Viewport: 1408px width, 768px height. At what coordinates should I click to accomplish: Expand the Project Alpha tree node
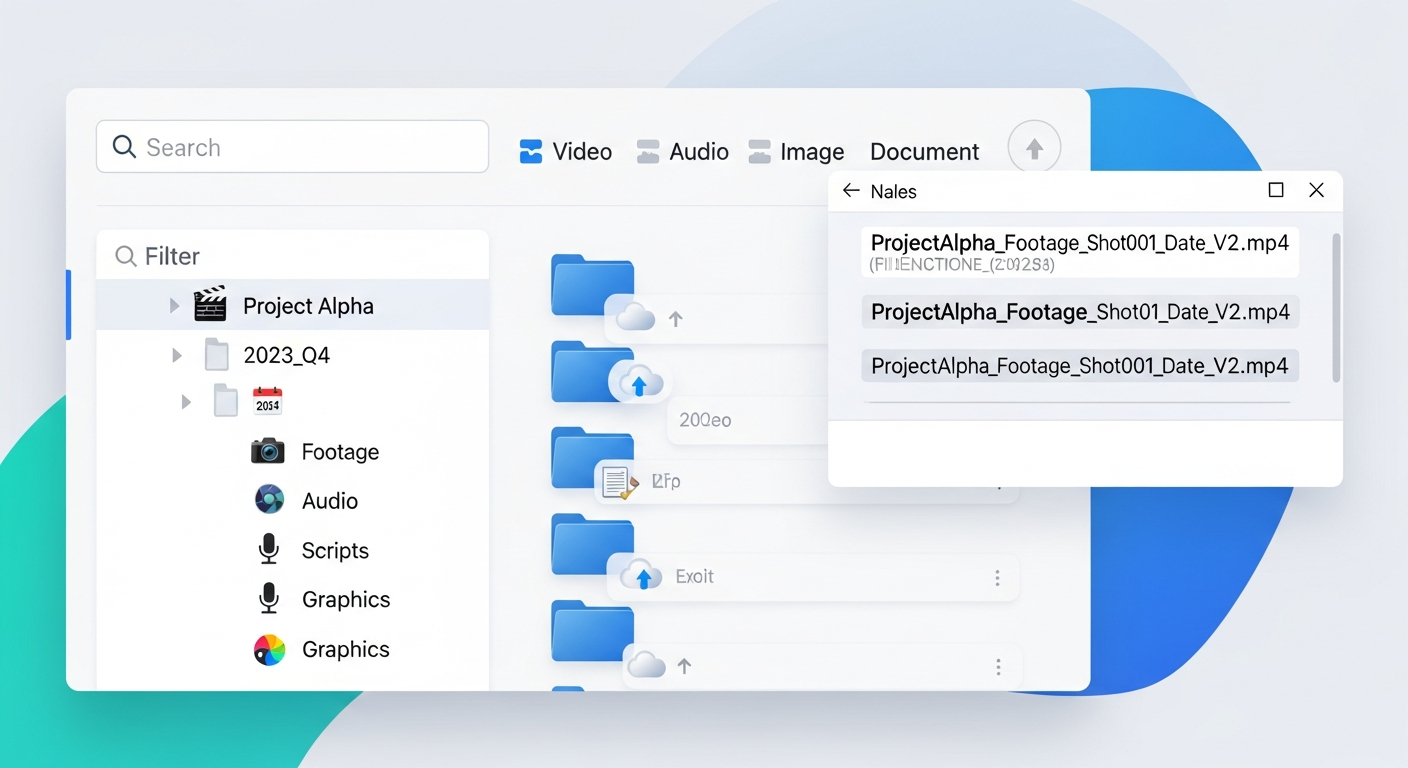(x=174, y=305)
